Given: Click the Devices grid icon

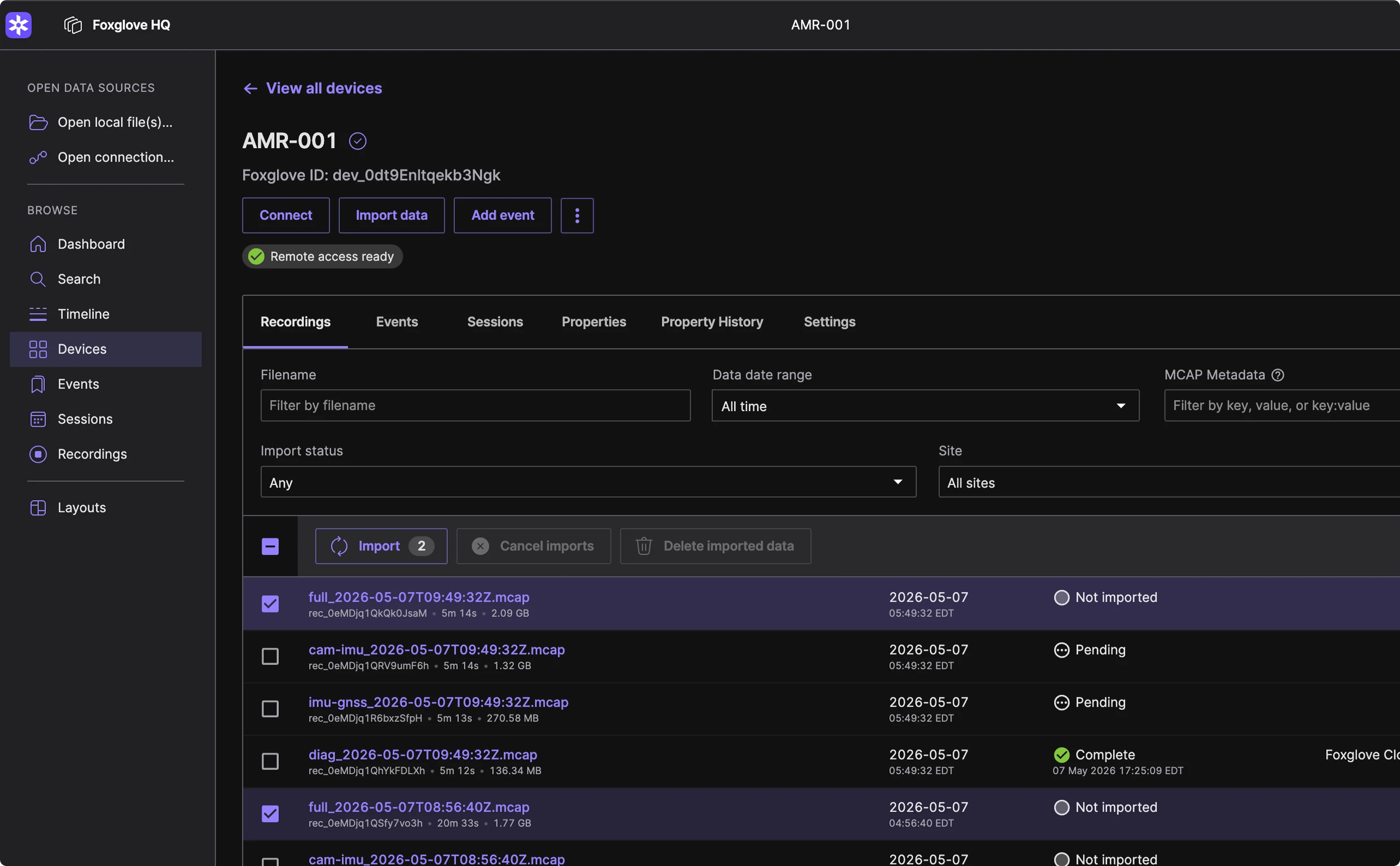Looking at the screenshot, I should point(38,349).
